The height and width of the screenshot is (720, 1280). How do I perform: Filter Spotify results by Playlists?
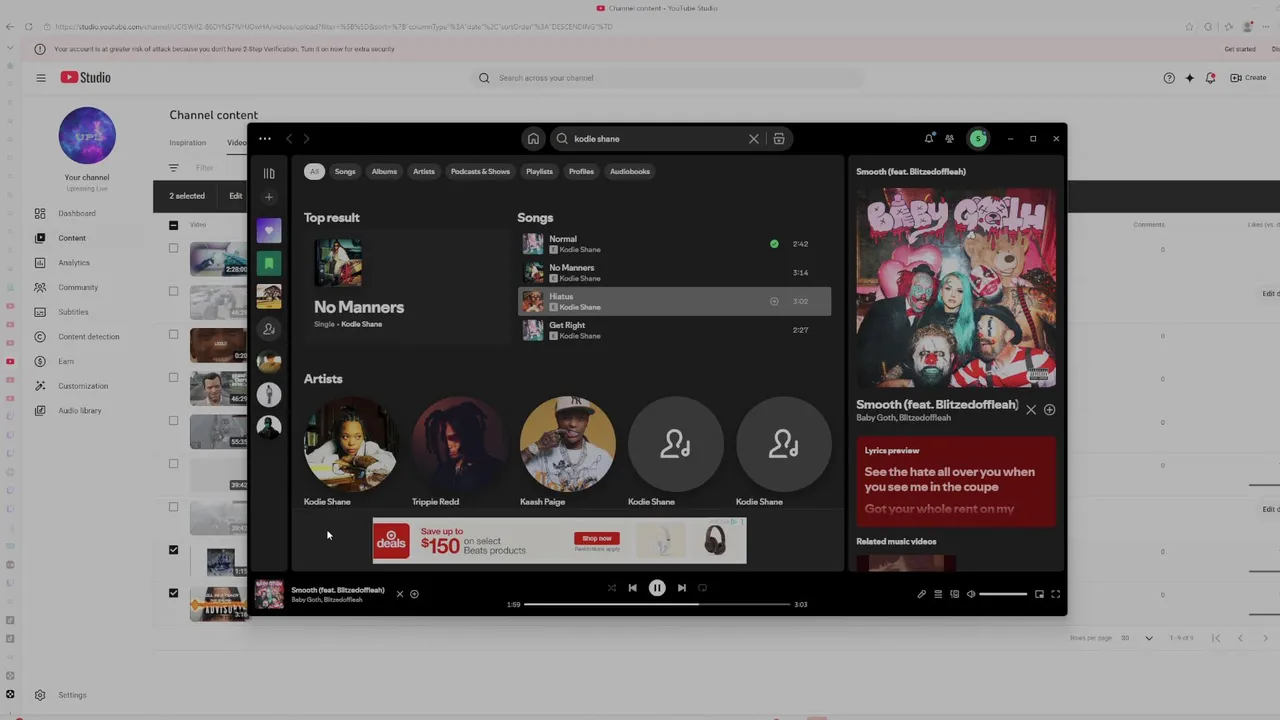pyautogui.click(x=539, y=172)
